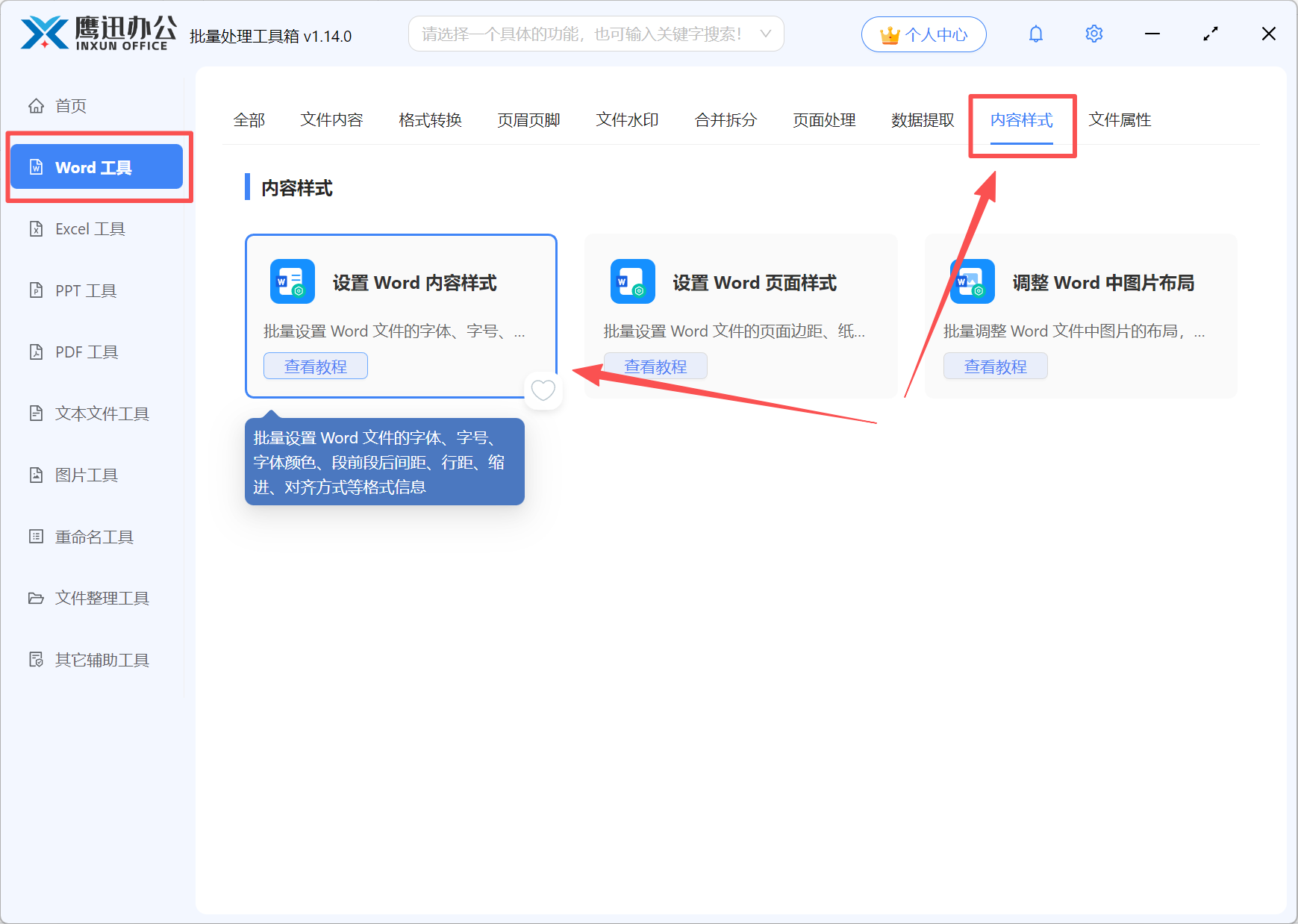Switch to the 格式转换 tab
Viewport: 1298px width, 924px height.
[x=430, y=119]
